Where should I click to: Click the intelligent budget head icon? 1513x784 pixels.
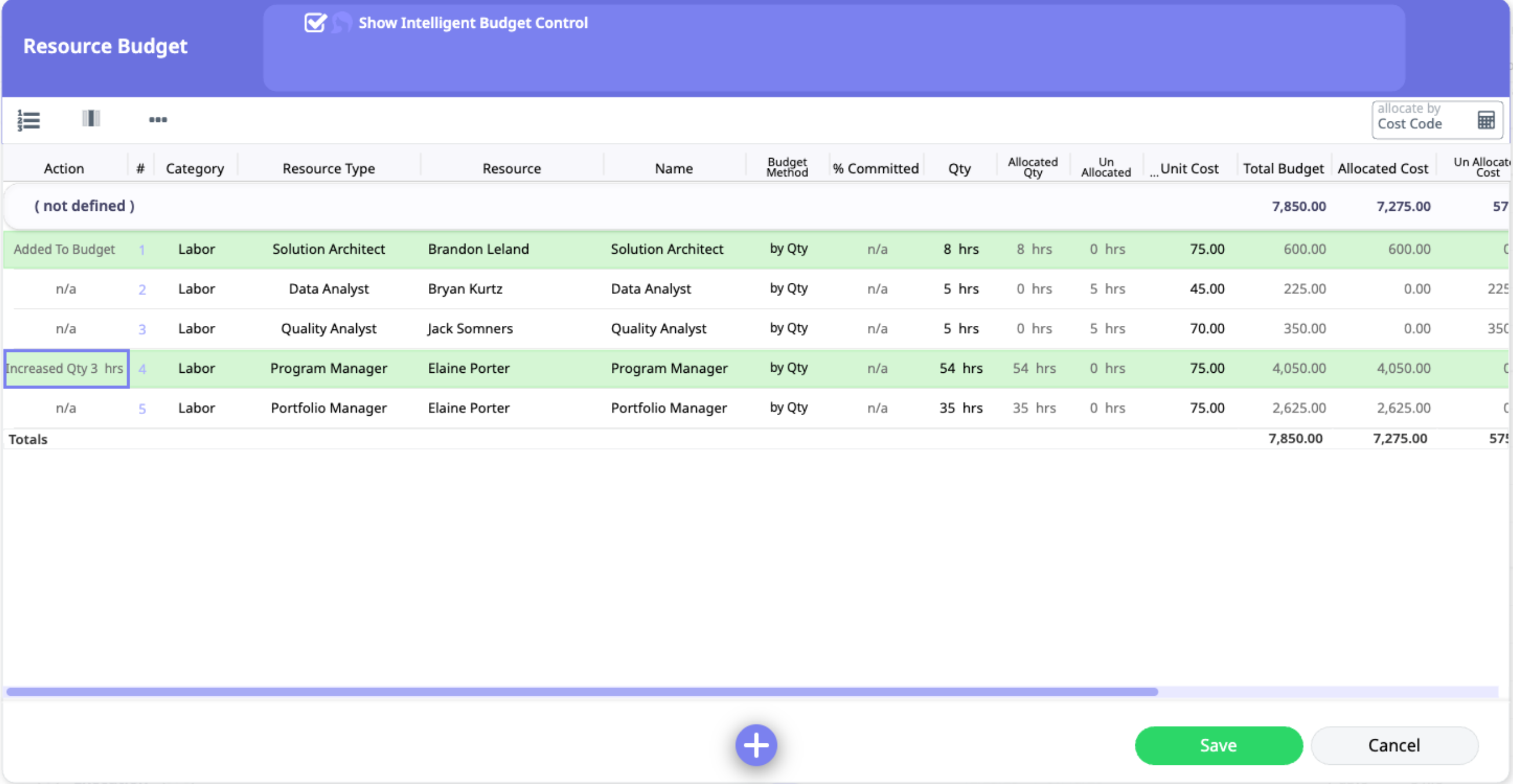tap(341, 23)
